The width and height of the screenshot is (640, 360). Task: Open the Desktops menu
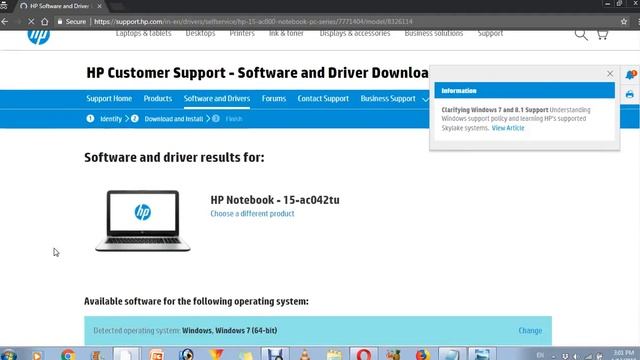[x=200, y=33]
